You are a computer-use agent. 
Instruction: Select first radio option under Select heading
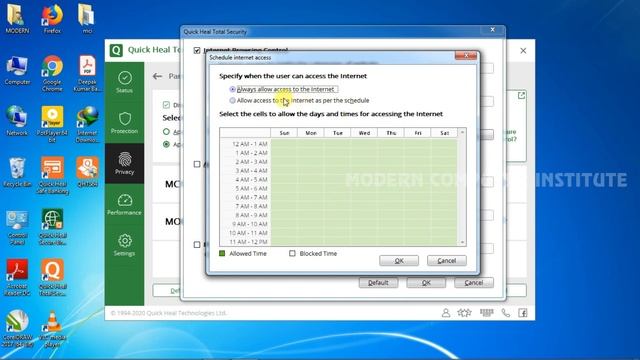166,132
